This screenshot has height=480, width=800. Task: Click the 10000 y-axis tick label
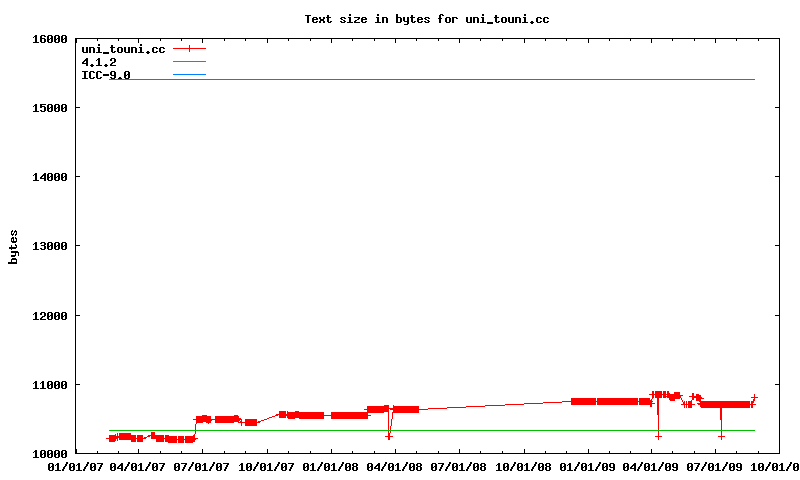coord(47,454)
